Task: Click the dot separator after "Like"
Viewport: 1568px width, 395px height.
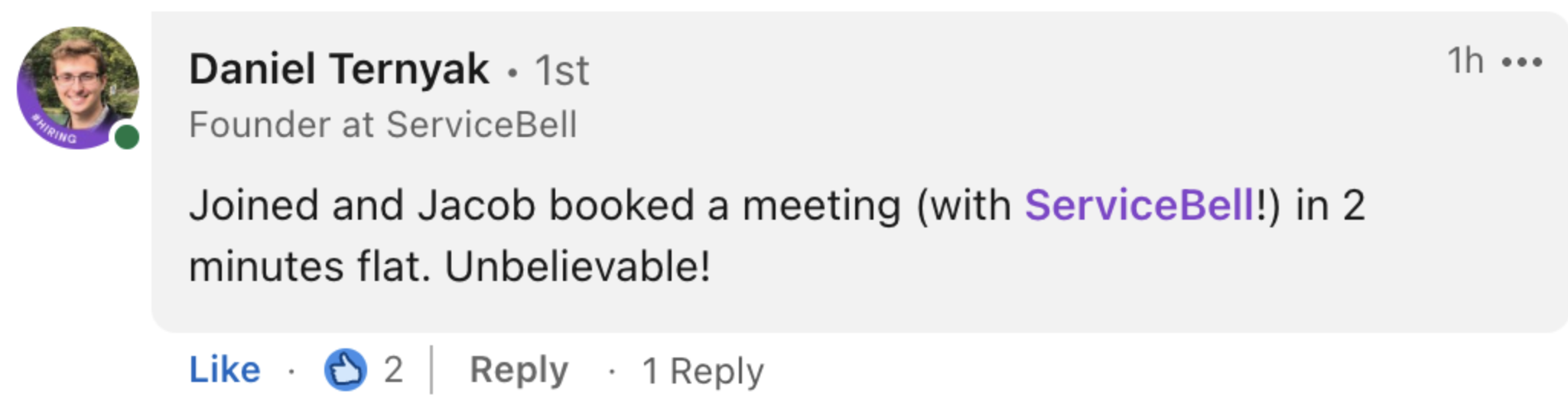Action: (291, 371)
